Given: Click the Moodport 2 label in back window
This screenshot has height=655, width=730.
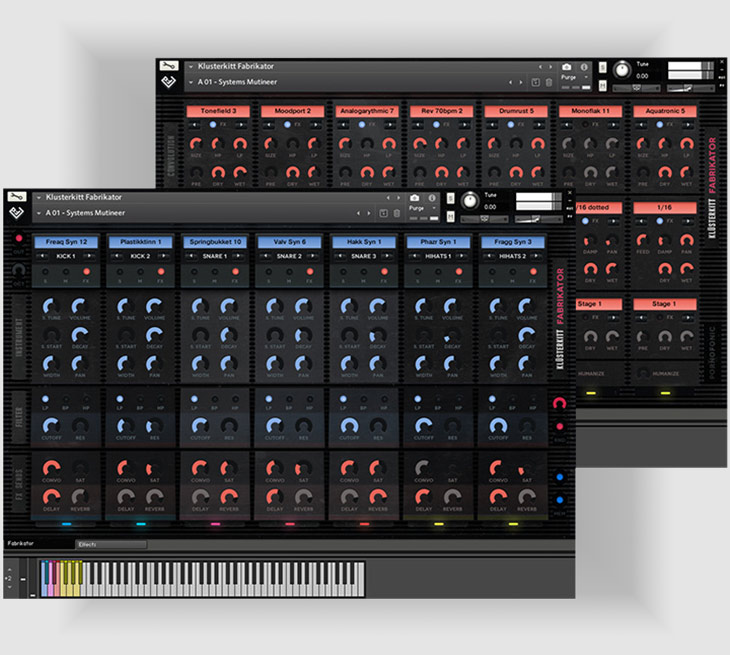Looking at the screenshot, I should 292,111.
